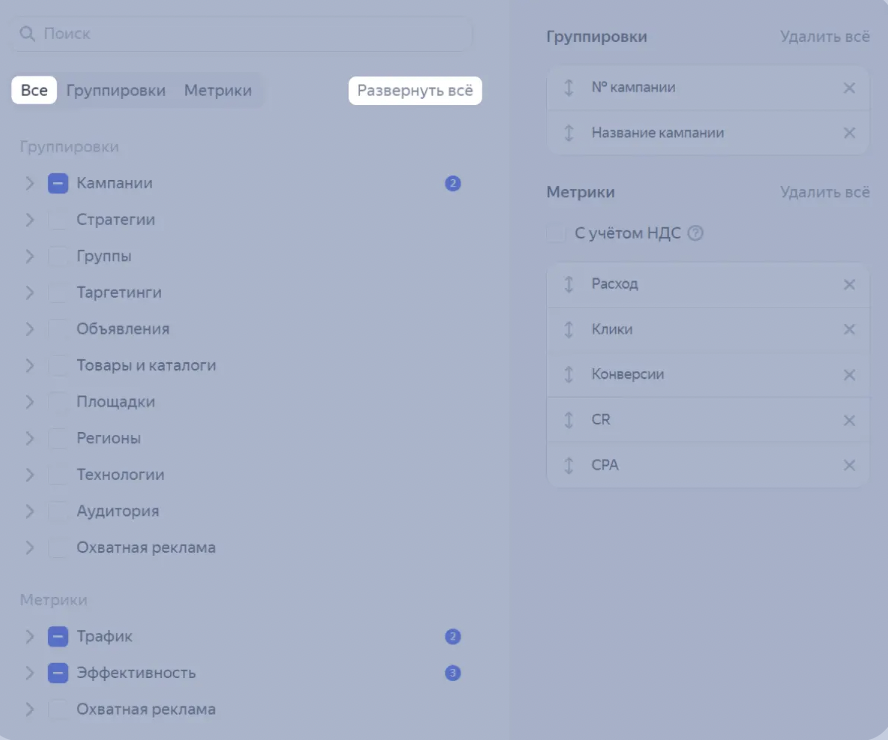Image resolution: width=888 pixels, height=740 pixels.
Task: Select the CPA metric row label
Action: click(x=605, y=465)
